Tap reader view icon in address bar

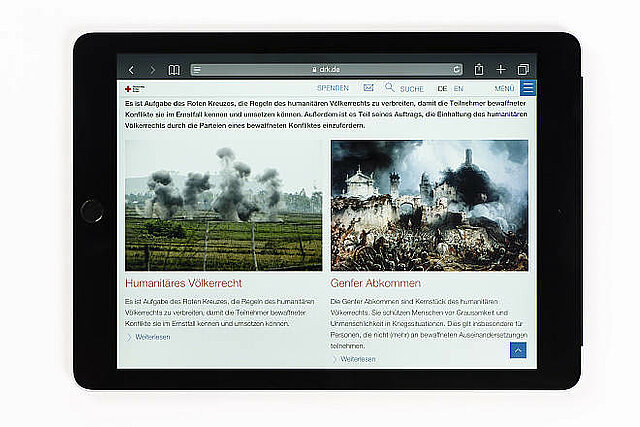tap(197, 70)
